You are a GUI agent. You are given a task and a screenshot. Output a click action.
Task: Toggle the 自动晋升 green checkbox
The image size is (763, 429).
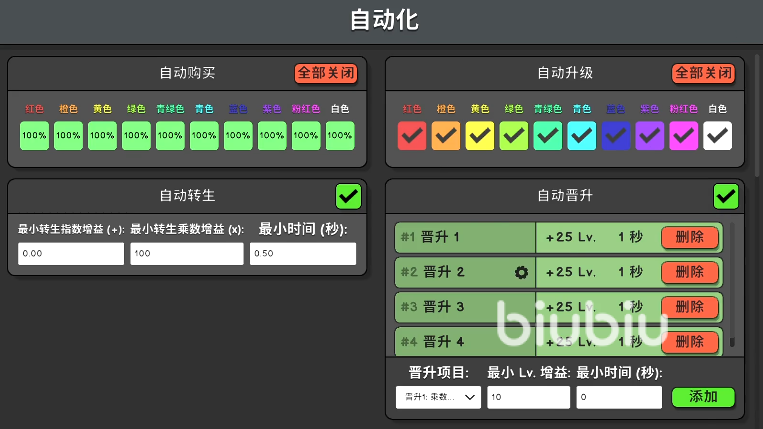[725, 196]
